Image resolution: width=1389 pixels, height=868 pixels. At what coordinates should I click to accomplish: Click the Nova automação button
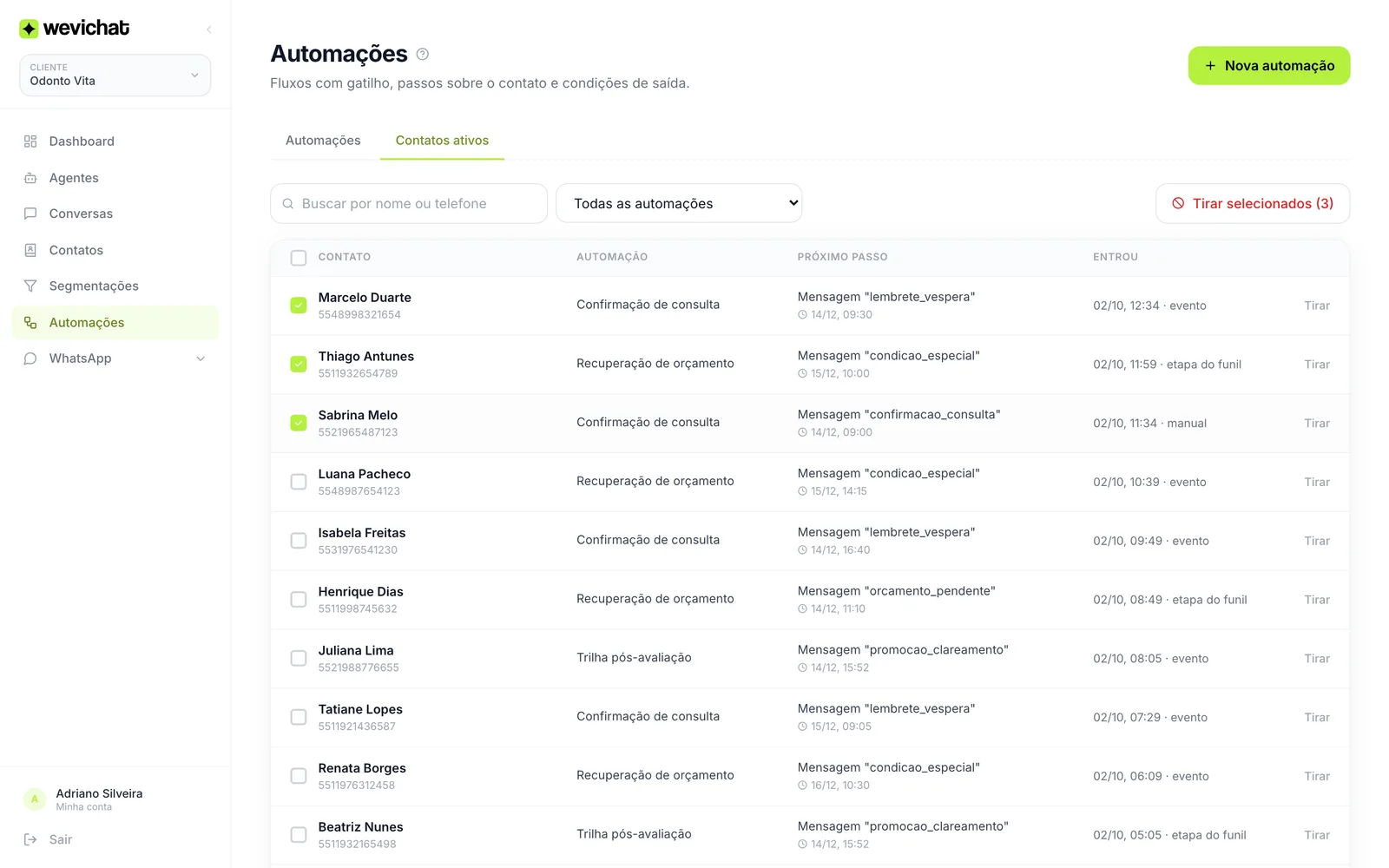click(x=1269, y=66)
